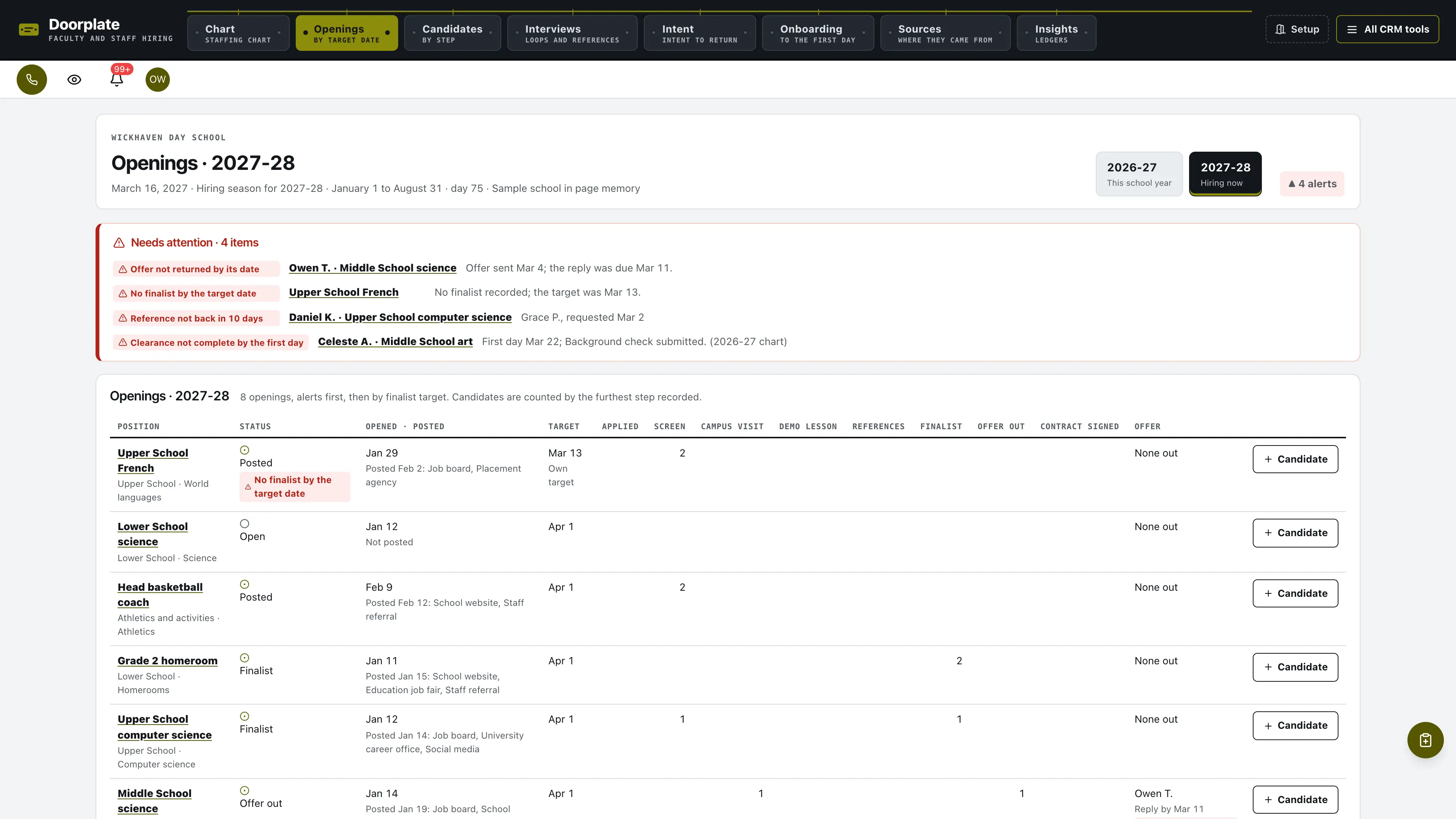The height and width of the screenshot is (819, 1456).
Task: Go to the Insights ledgers tab
Action: [1056, 33]
